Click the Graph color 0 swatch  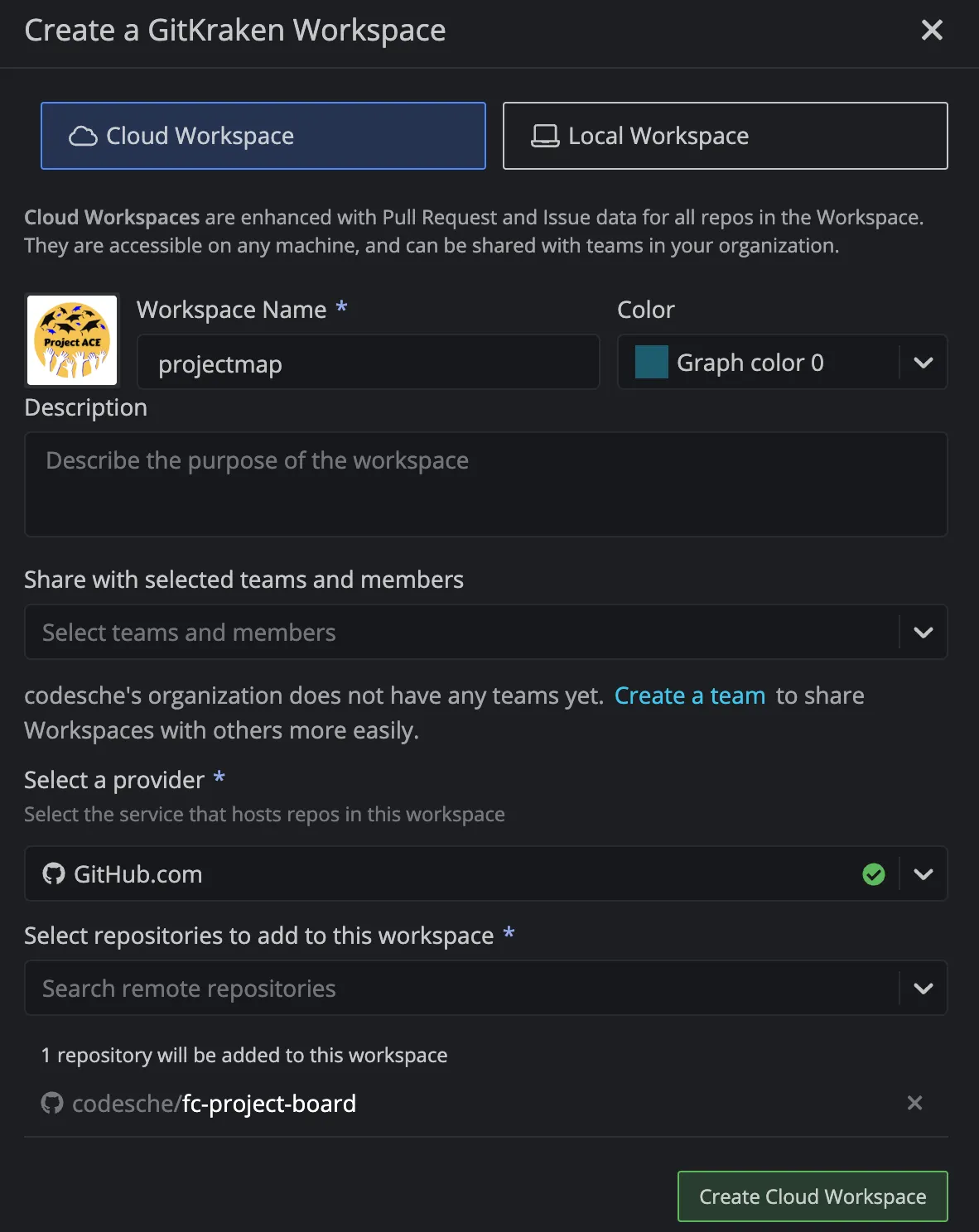(652, 363)
